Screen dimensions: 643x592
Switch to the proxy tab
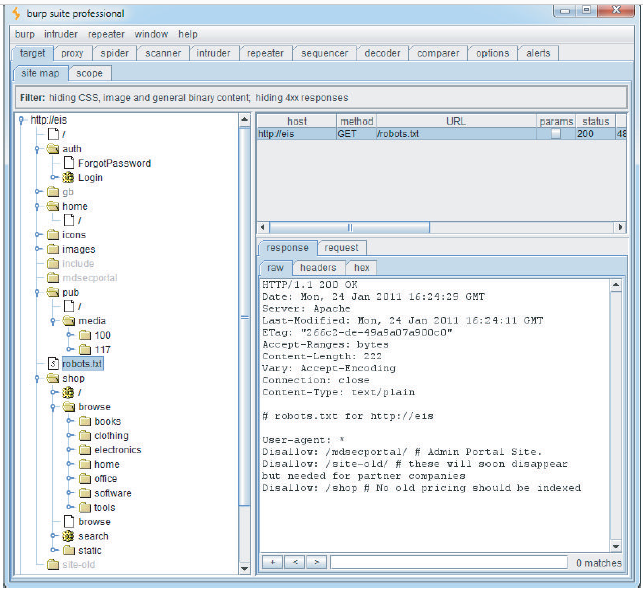tap(72, 53)
